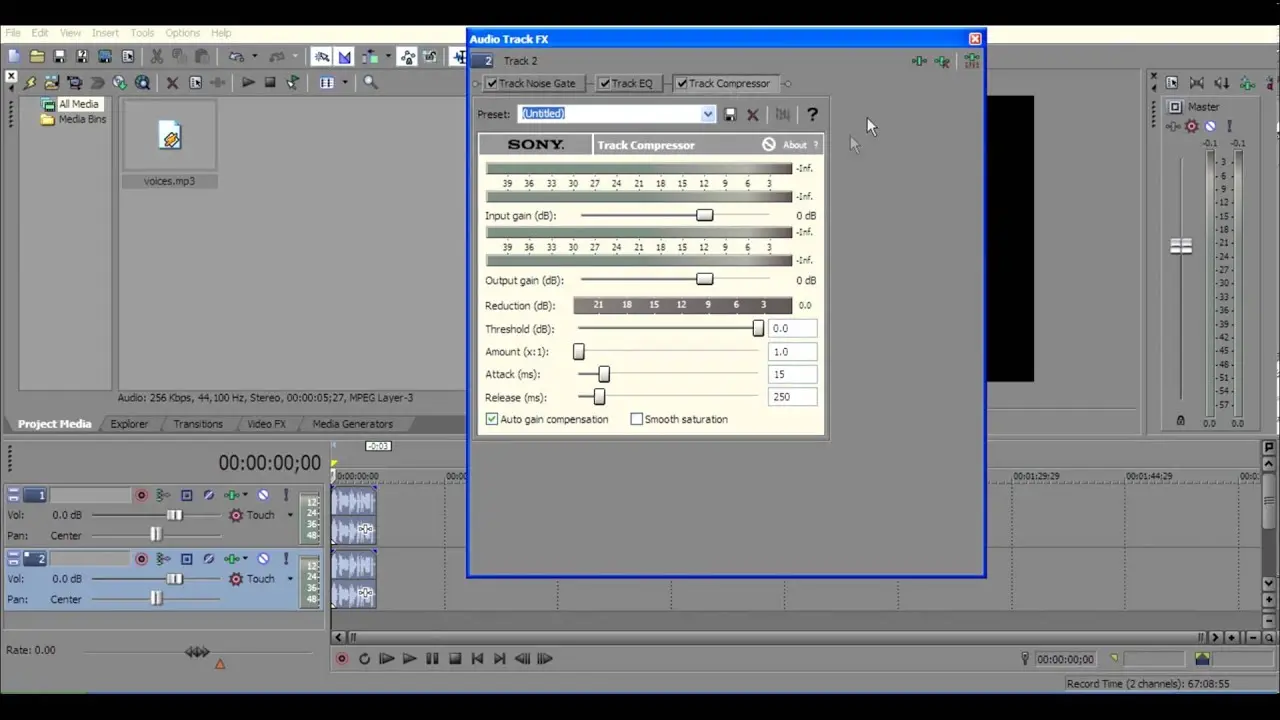Mute Track 1
Viewport: 1280px width, 720px height.
point(263,495)
